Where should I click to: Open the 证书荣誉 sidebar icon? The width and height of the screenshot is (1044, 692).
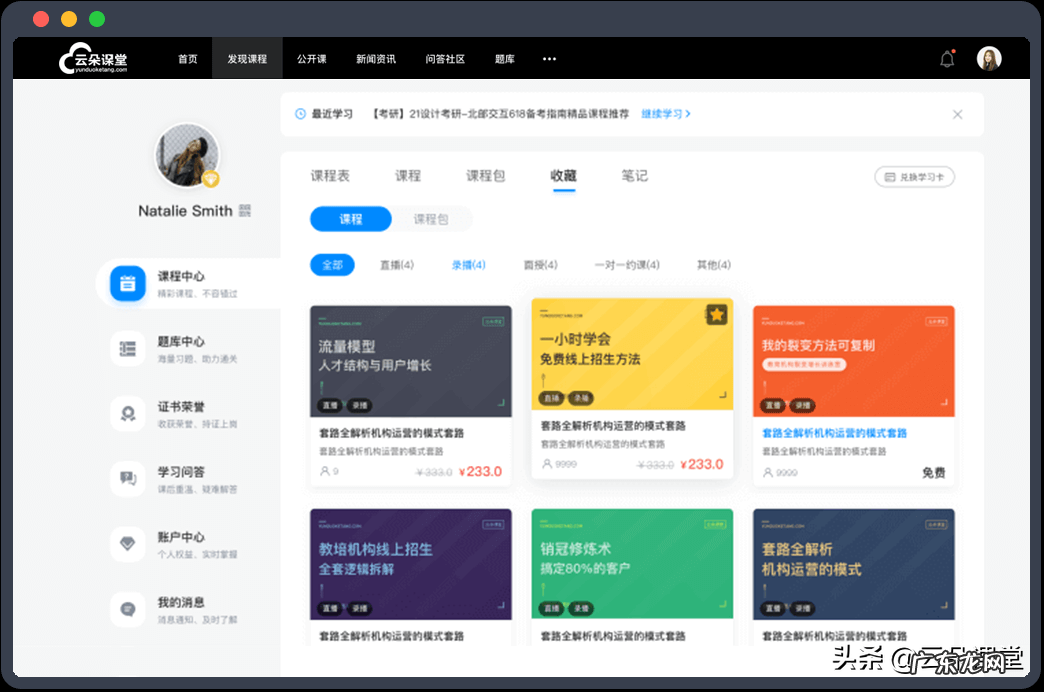[127, 413]
